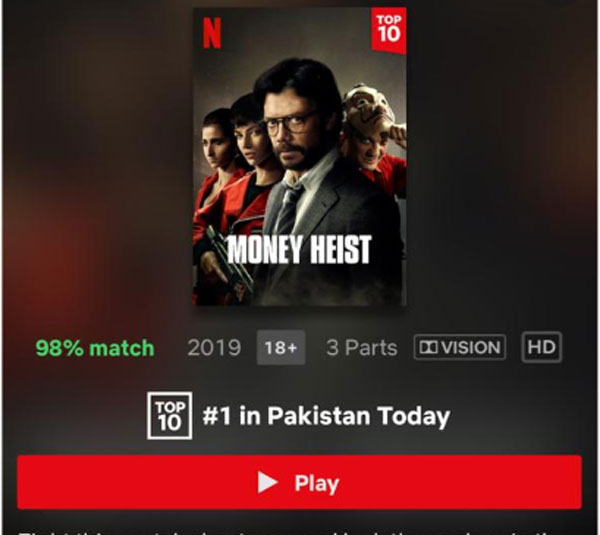Click the red Top 10 poster badge
The height and width of the screenshot is (535, 600).
coord(388,30)
